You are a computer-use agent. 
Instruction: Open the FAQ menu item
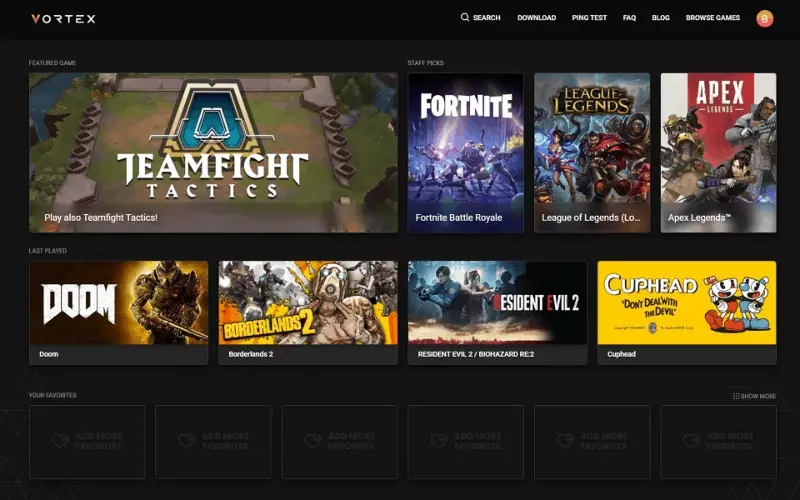click(x=629, y=17)
